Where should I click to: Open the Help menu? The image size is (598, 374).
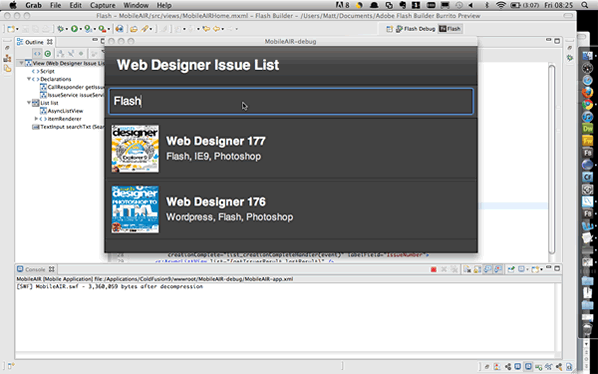(164, 5)
